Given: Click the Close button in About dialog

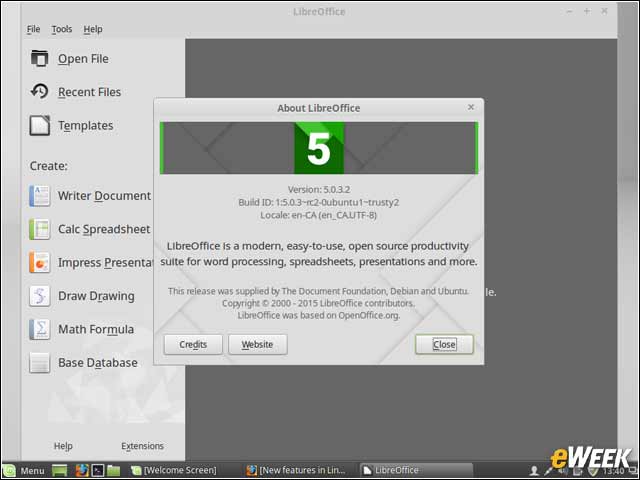Looking at the screenshot, I should [x=444, y=344].
